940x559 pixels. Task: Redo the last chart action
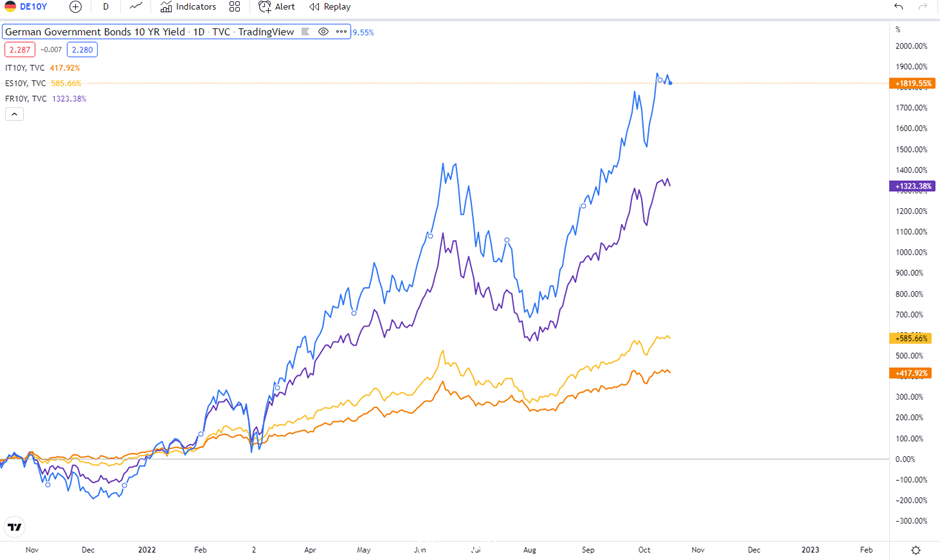click(923, 7)
